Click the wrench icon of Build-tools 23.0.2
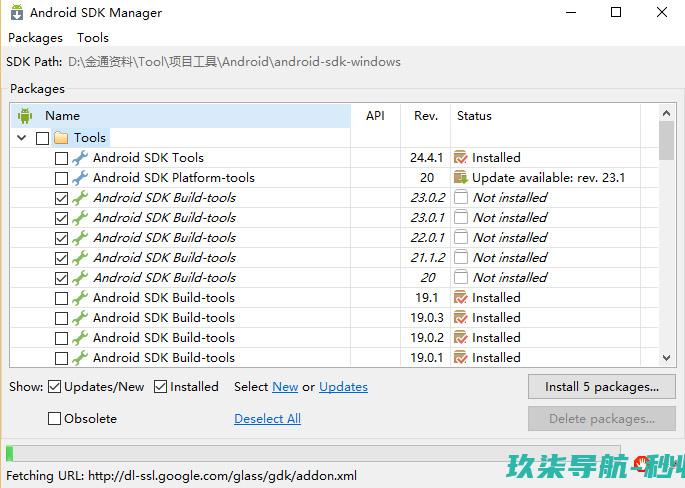Viewport: 685px width, 488px height. (80, 198)
